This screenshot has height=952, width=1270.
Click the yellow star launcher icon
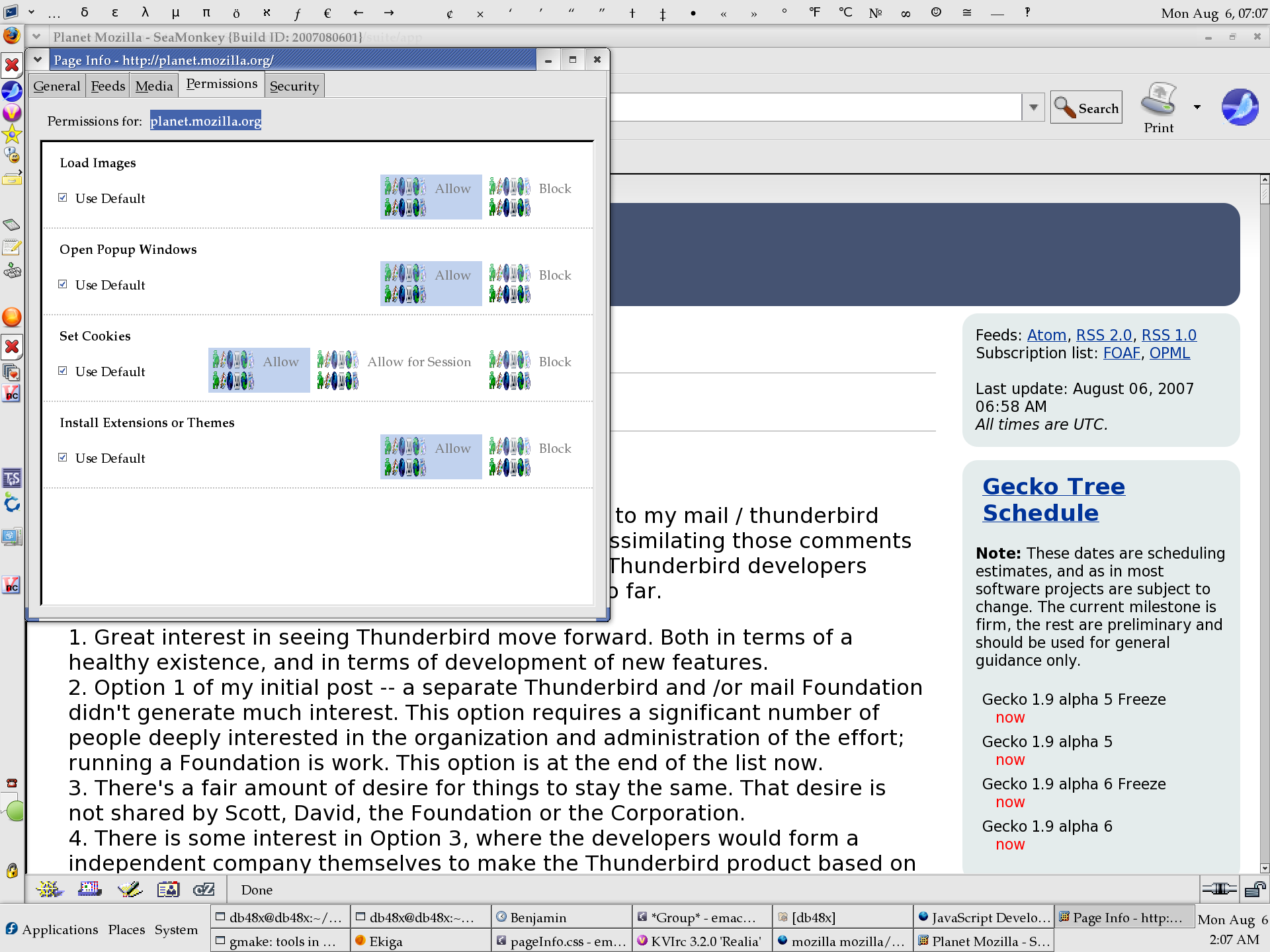[12, 135]
